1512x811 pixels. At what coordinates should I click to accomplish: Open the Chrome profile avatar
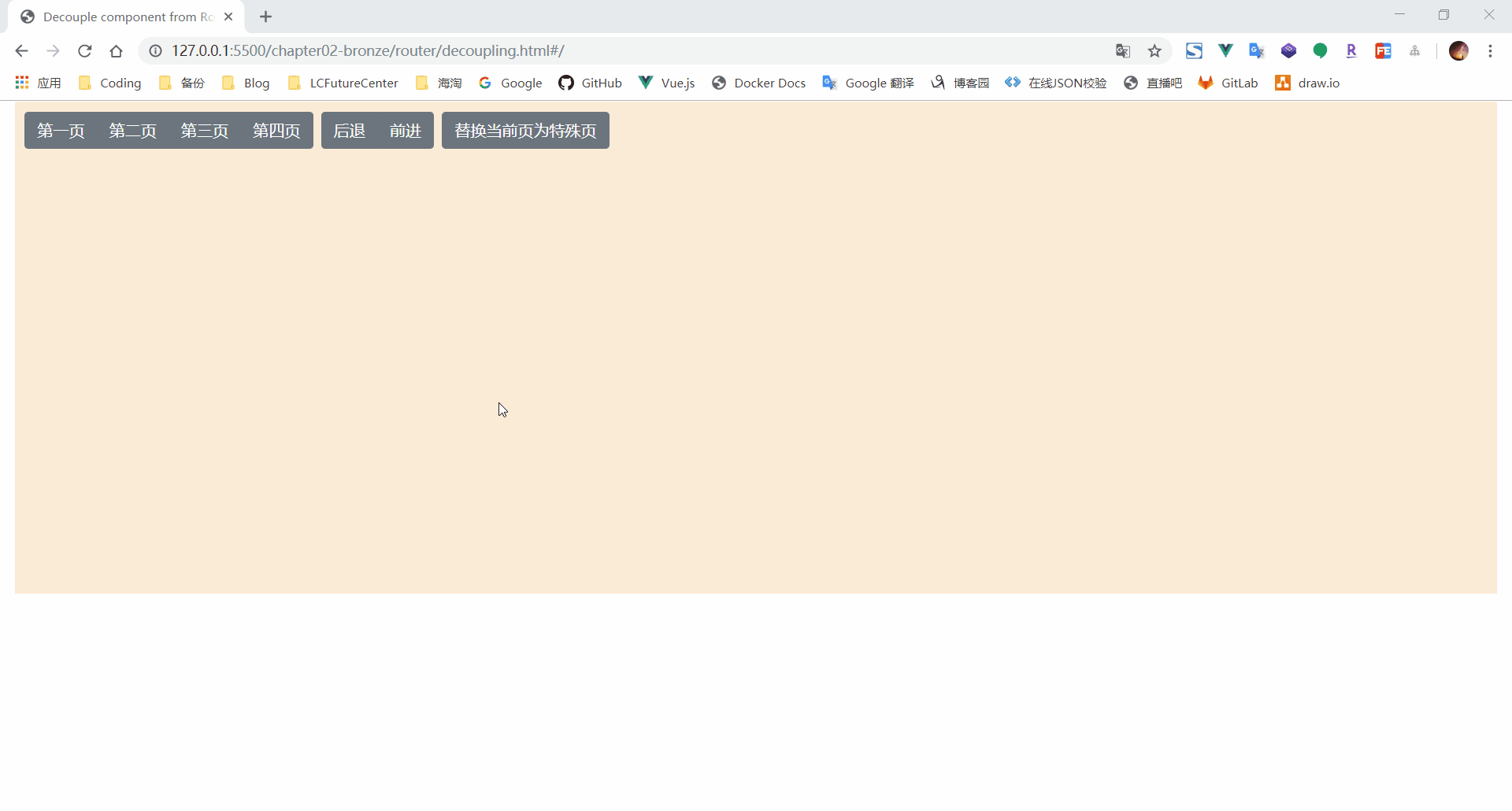1459,51
